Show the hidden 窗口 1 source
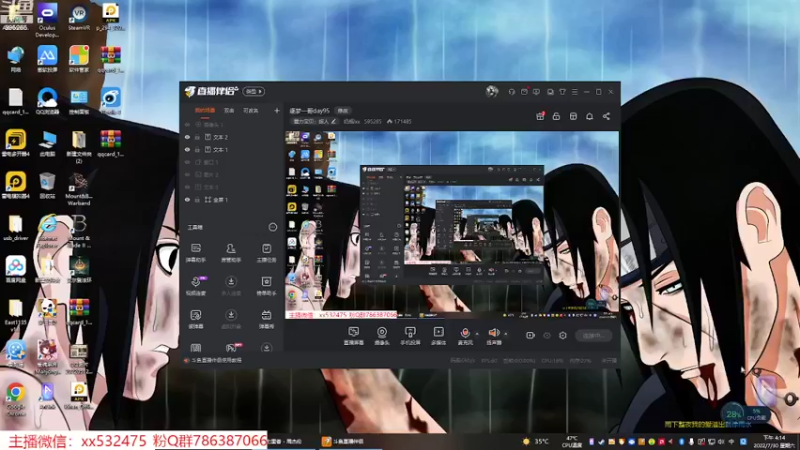 click(x=187, y=162)
